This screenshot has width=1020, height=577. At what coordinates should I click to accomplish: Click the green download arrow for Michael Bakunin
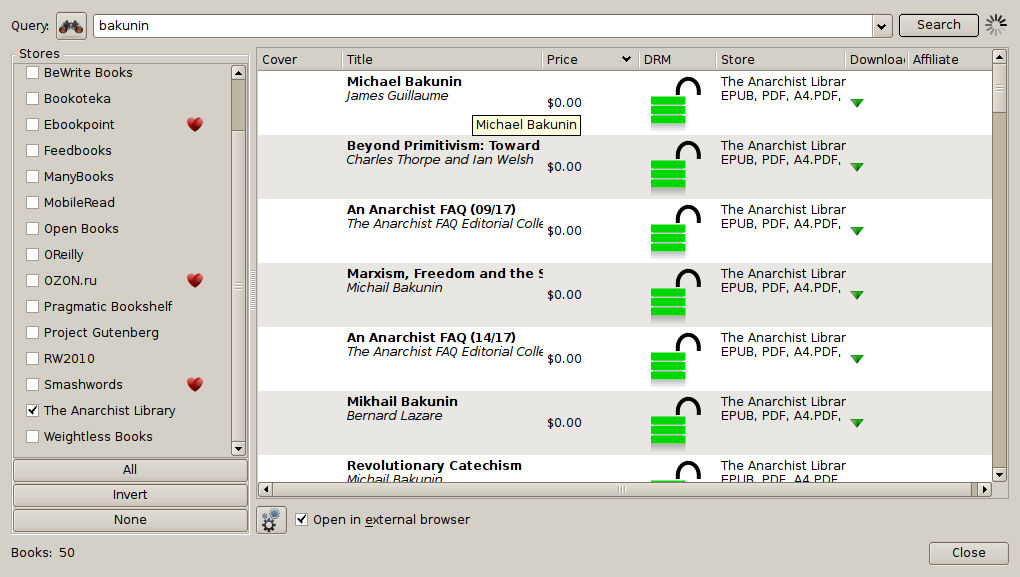(857, 103)
